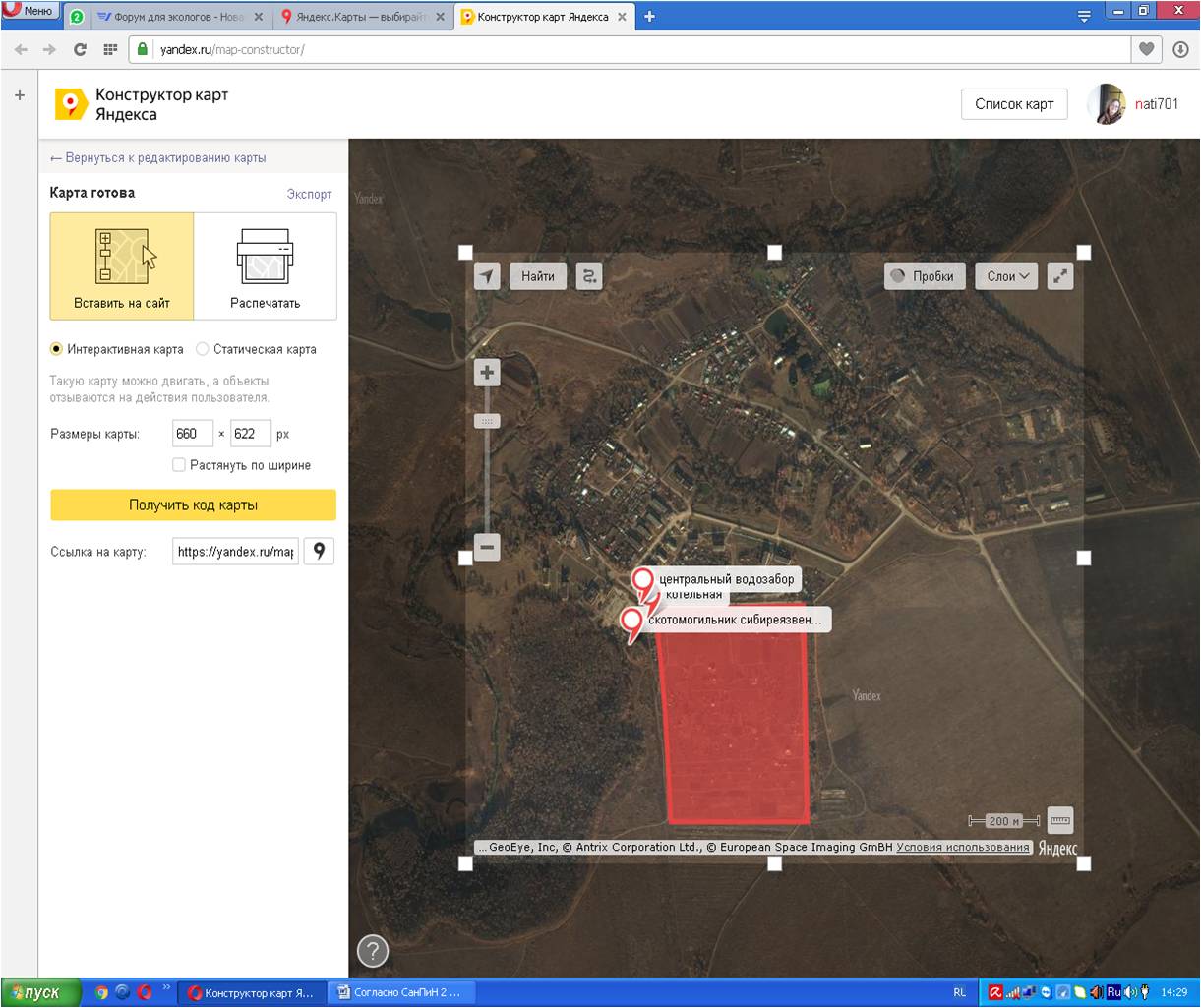Choose the Распечатать print option
1201x1008 pixels.
(x=265, y=267)
